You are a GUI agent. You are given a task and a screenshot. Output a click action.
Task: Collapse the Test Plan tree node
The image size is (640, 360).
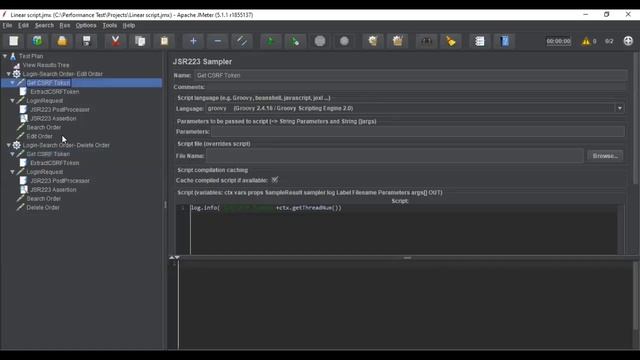5,56
